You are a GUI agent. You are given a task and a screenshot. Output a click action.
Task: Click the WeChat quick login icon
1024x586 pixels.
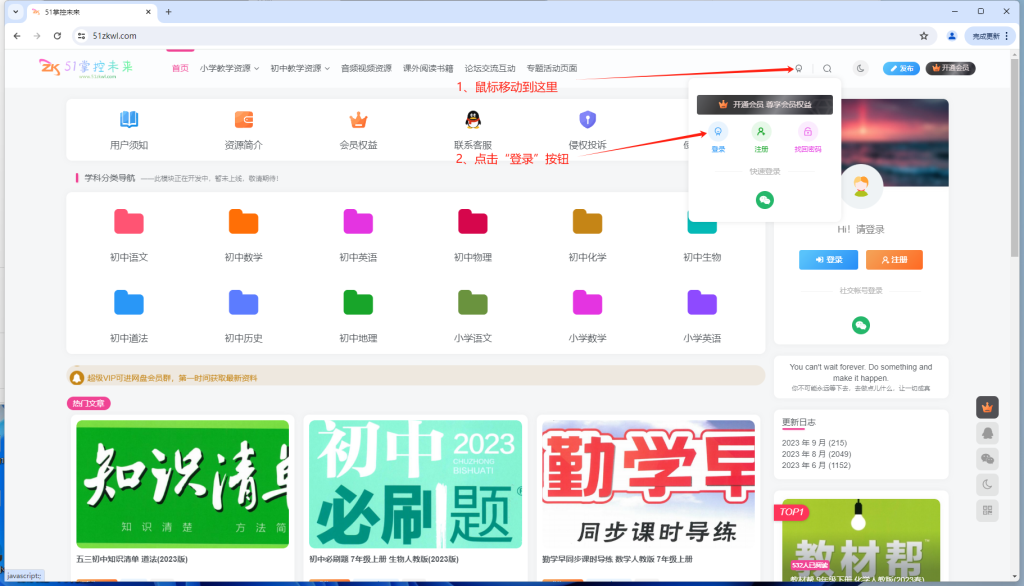click(765, 199)
